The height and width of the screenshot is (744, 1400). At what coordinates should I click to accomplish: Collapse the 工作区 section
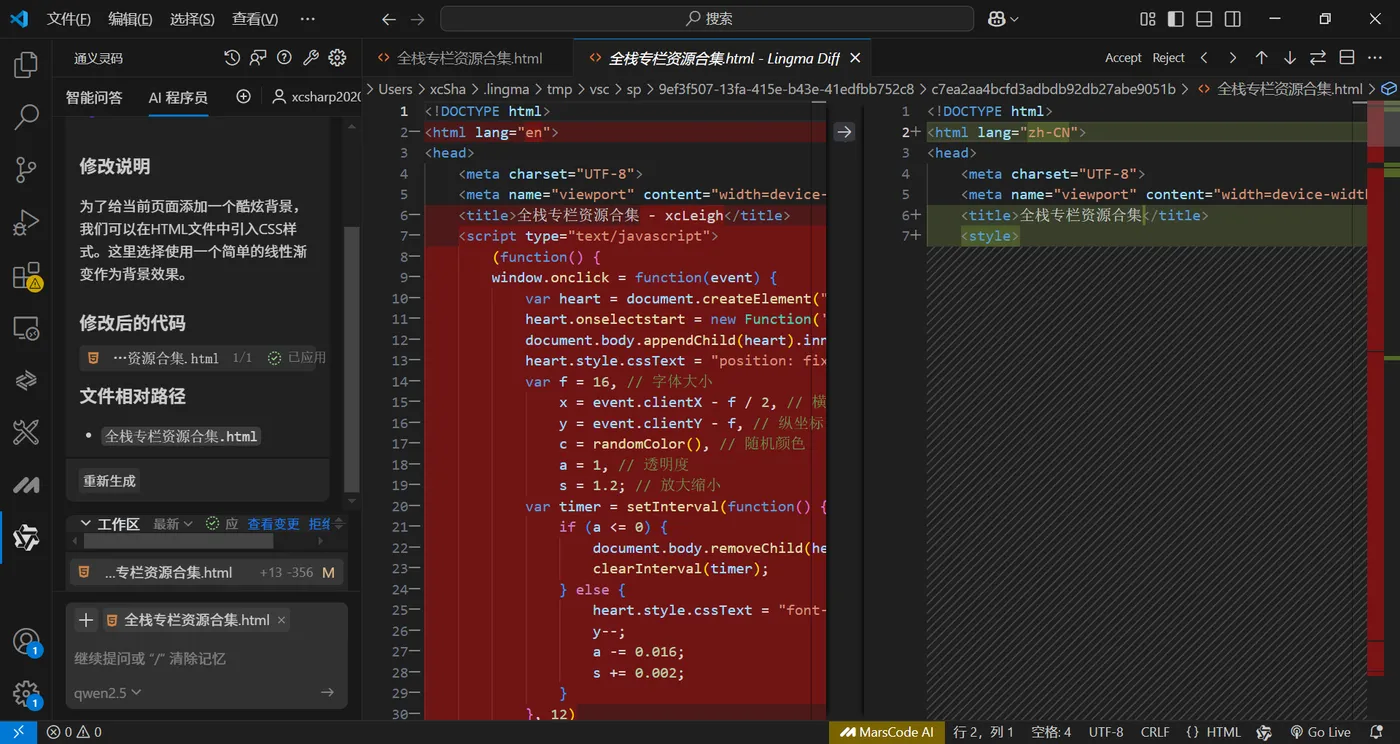(86, 524)
